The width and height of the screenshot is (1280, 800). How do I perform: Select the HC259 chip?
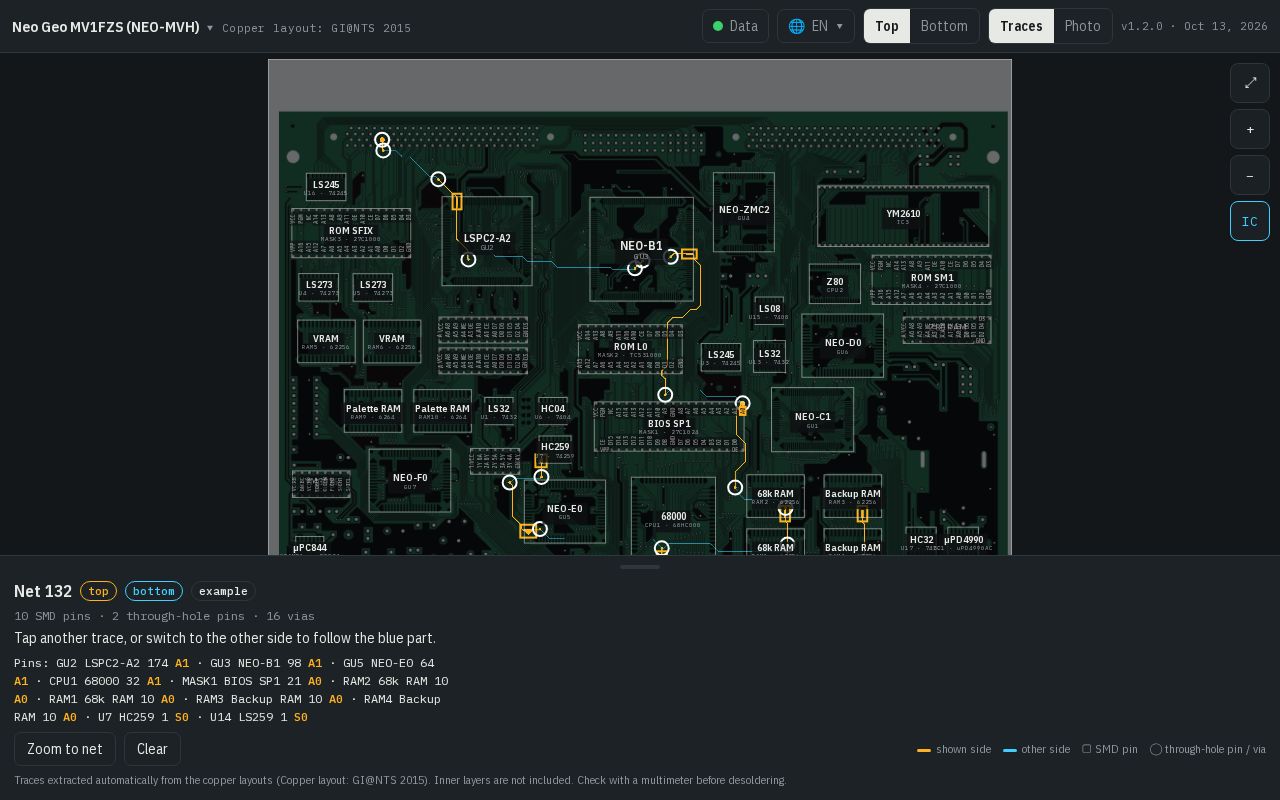(x=555, y=450)
